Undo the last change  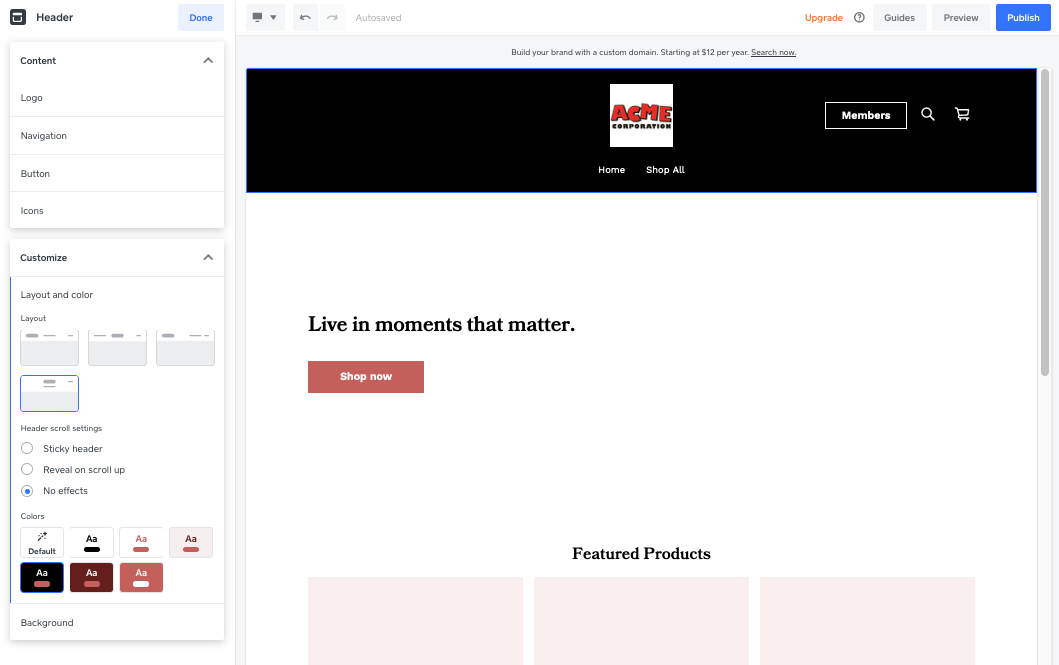click(305, 18)
